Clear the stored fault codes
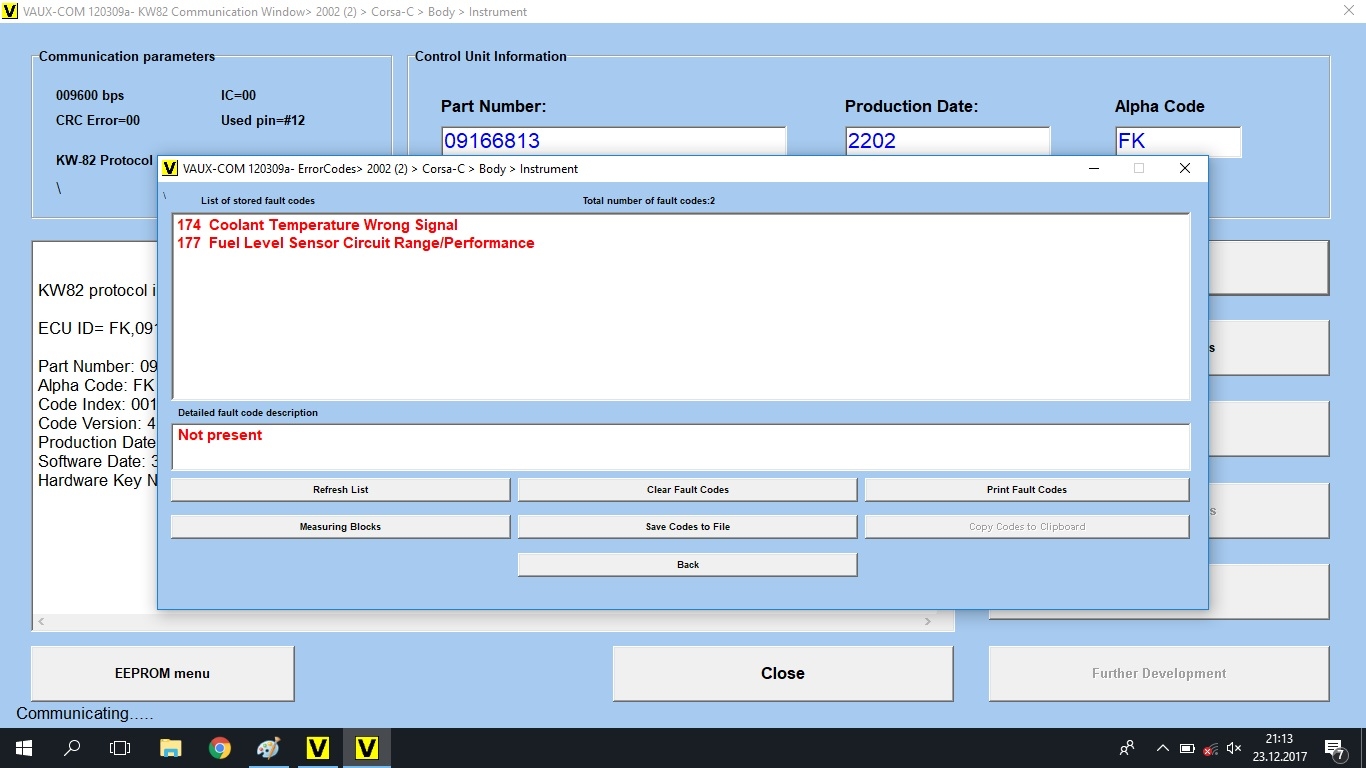 (x=687, y=489)
